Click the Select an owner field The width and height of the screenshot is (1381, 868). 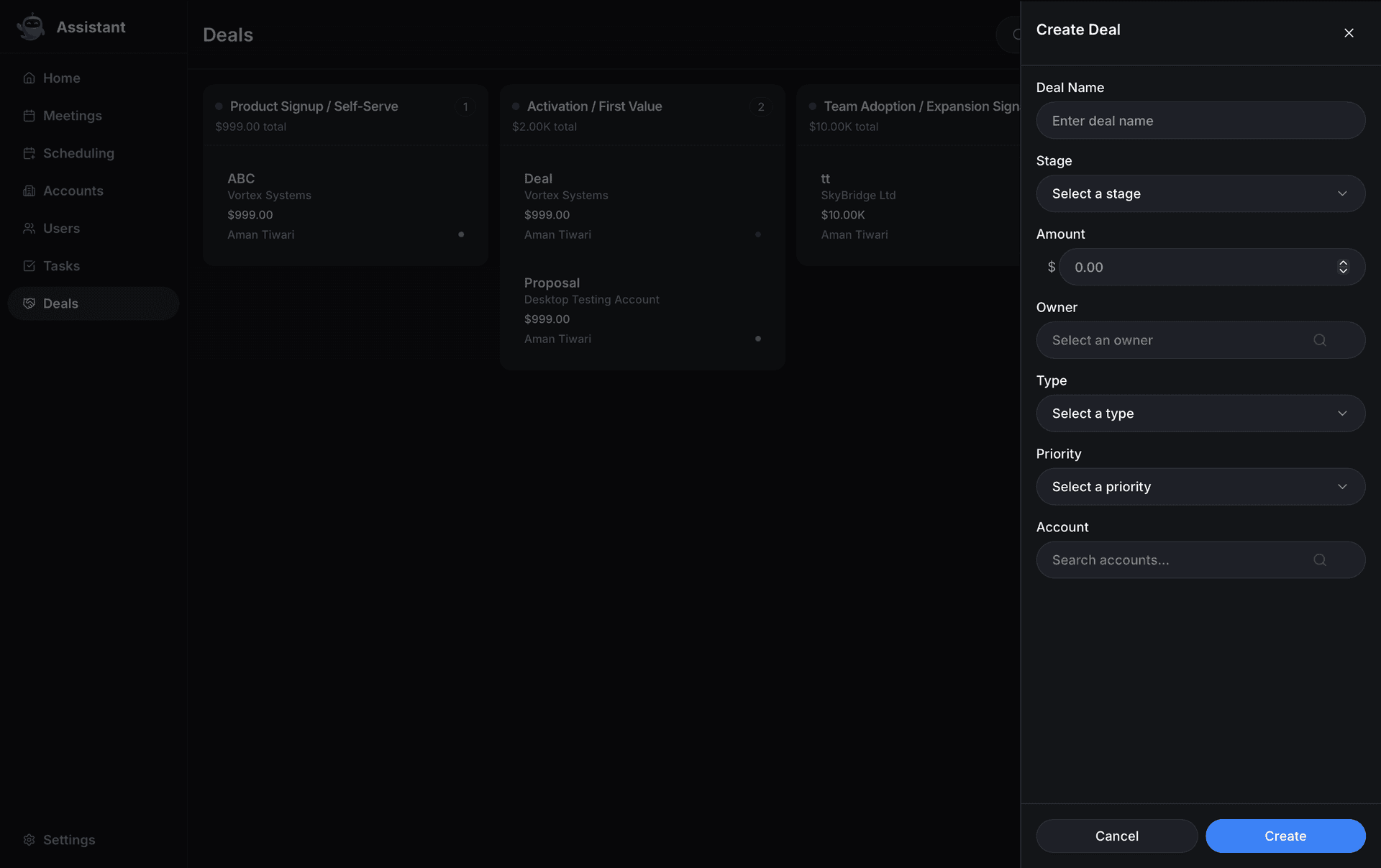click(x=1200, y=340)
